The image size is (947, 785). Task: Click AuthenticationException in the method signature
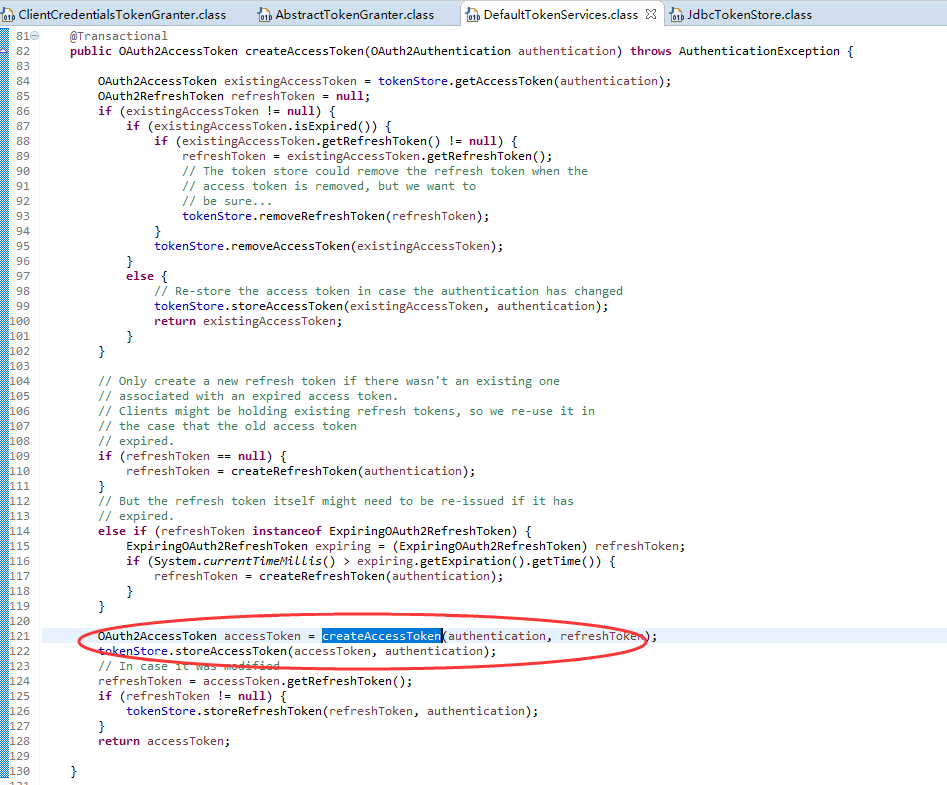(759, 51)
